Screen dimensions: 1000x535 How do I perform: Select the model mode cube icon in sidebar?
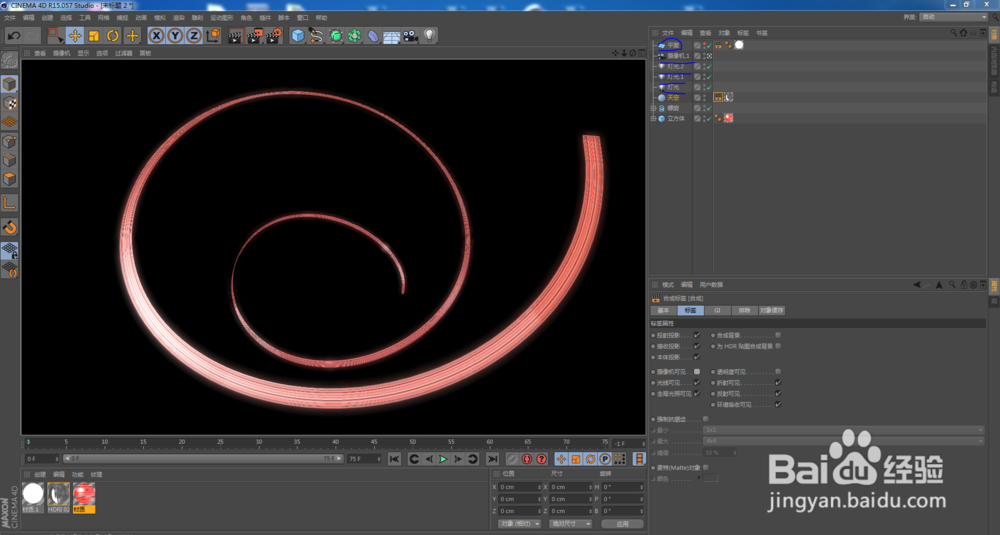click(x=10, y=84)
